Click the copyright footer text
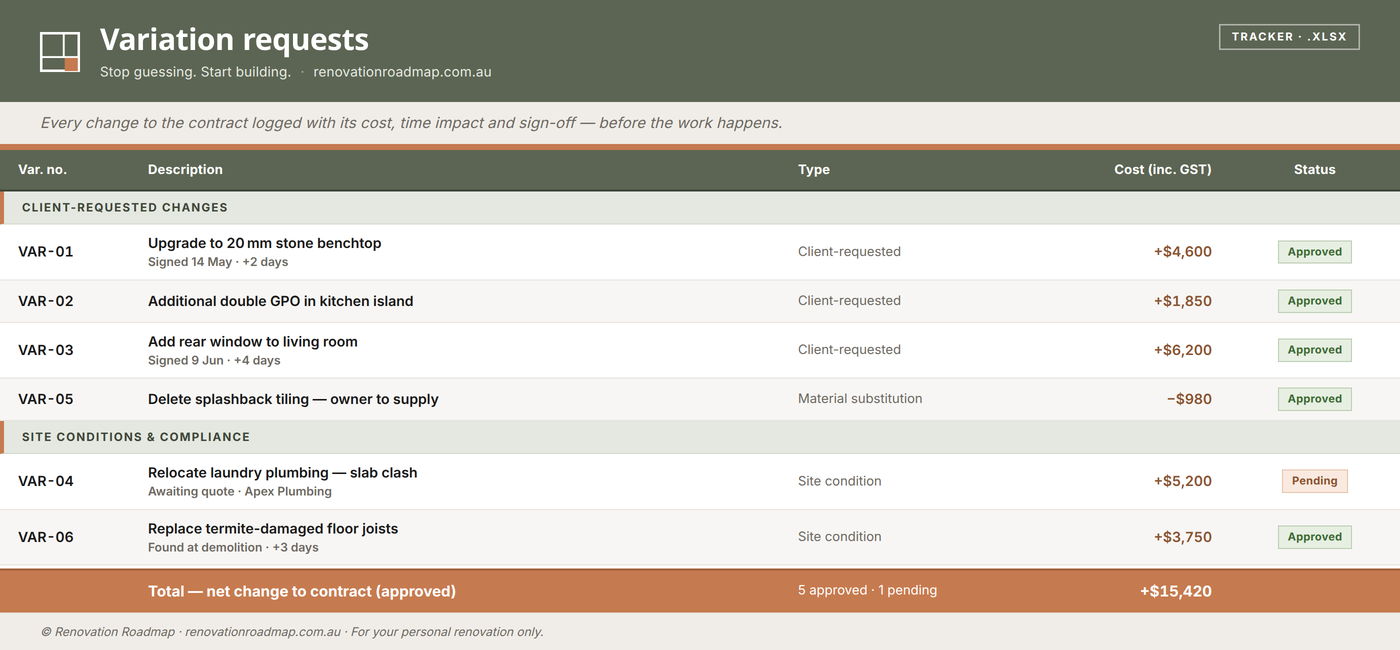This screenshot has width=1400, height=650. (x=292, y=632)
